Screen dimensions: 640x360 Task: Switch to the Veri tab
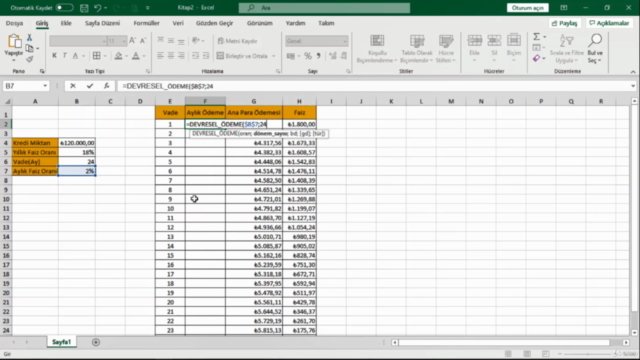pyautogui.click(x=178, y=23)
